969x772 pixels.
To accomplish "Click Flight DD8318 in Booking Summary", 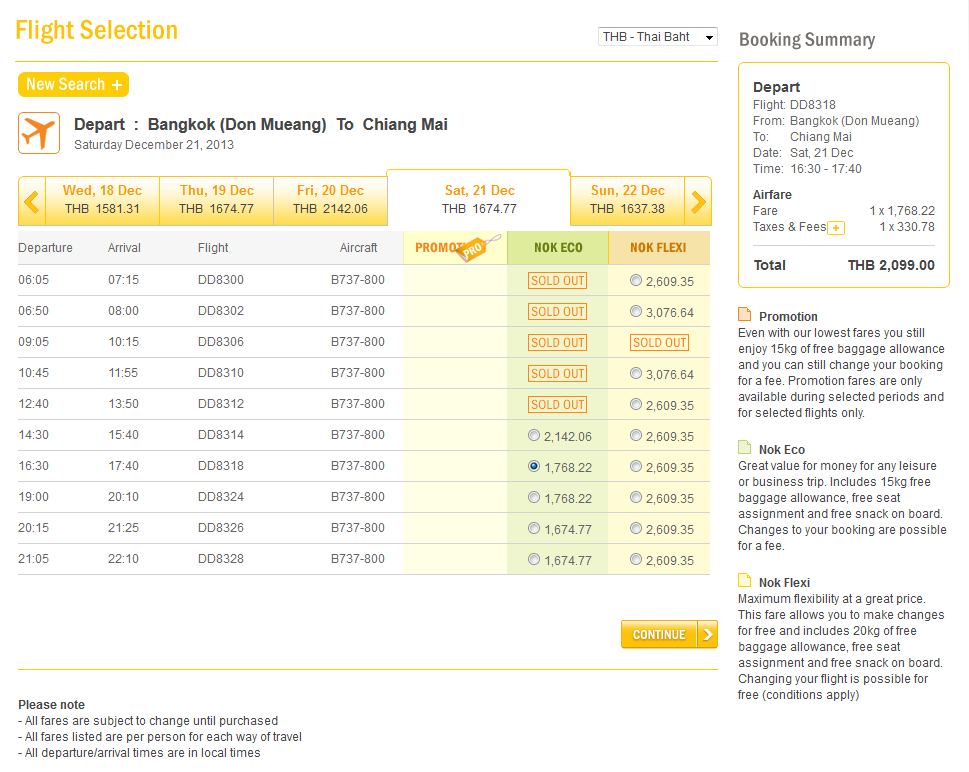I will 794,104.
